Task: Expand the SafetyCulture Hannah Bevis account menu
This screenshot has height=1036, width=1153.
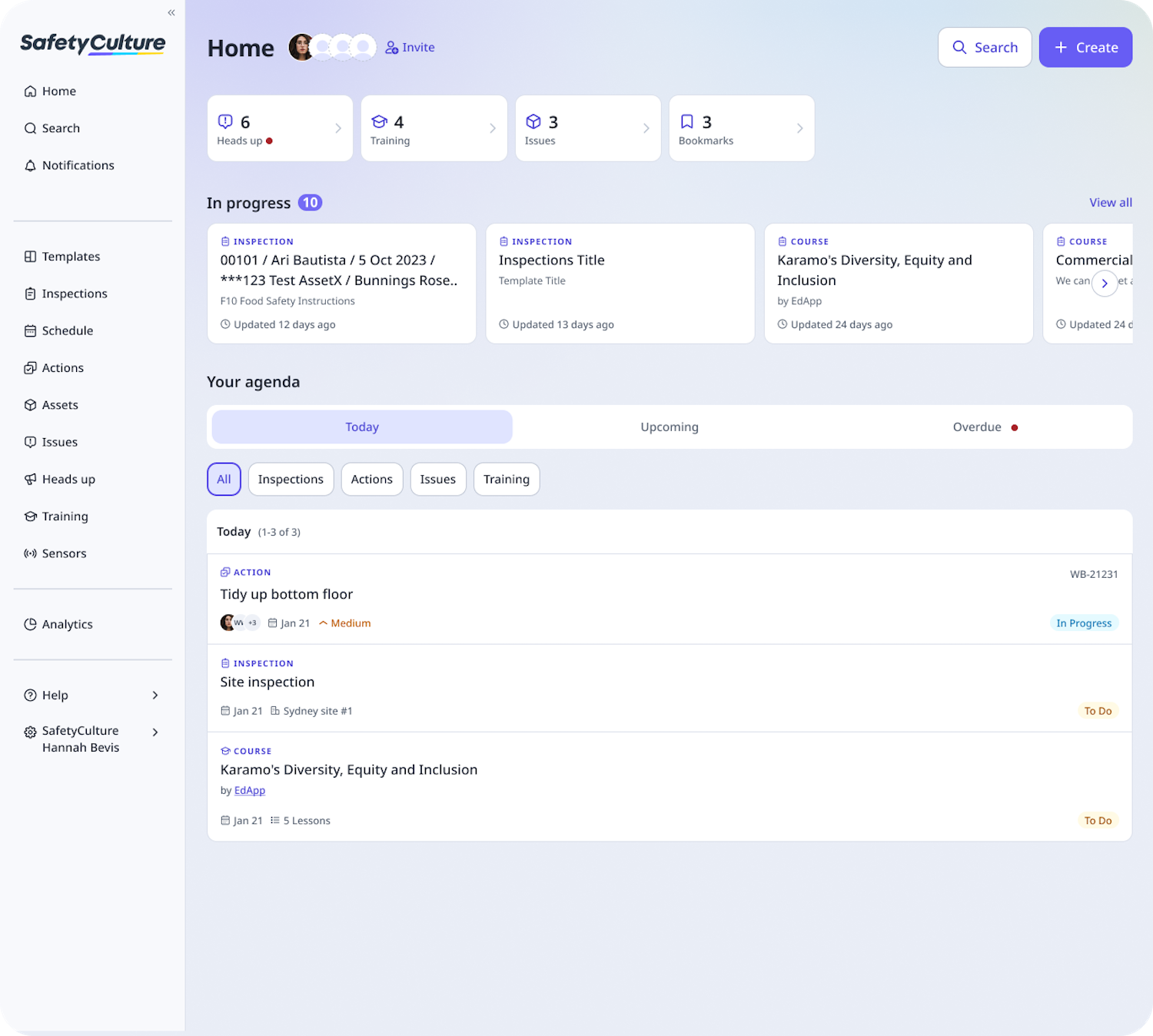Action: (x=92, y=739)
